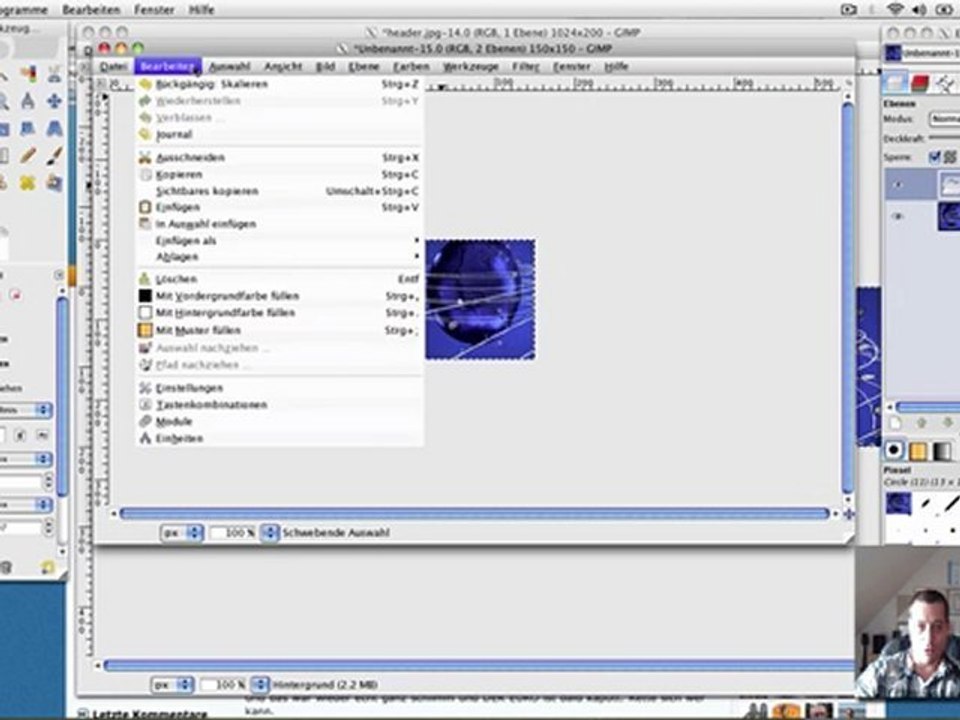Open the Paths tab in dock
The width and height of the screenshot is (960, 720).
click(x=946, y=83)
